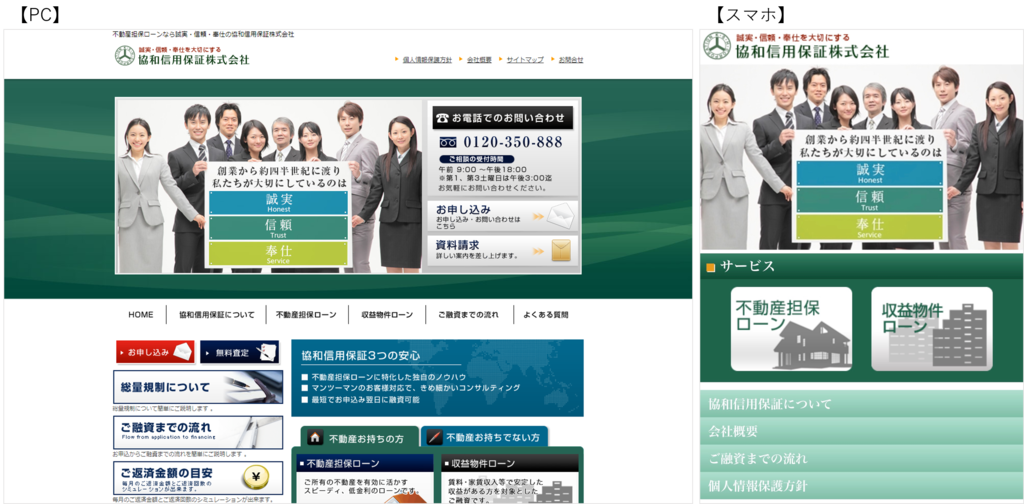
Task: Select 協和信用保証について in PC navigation bar
Action: pyautogui.click(x=217, y=315)
